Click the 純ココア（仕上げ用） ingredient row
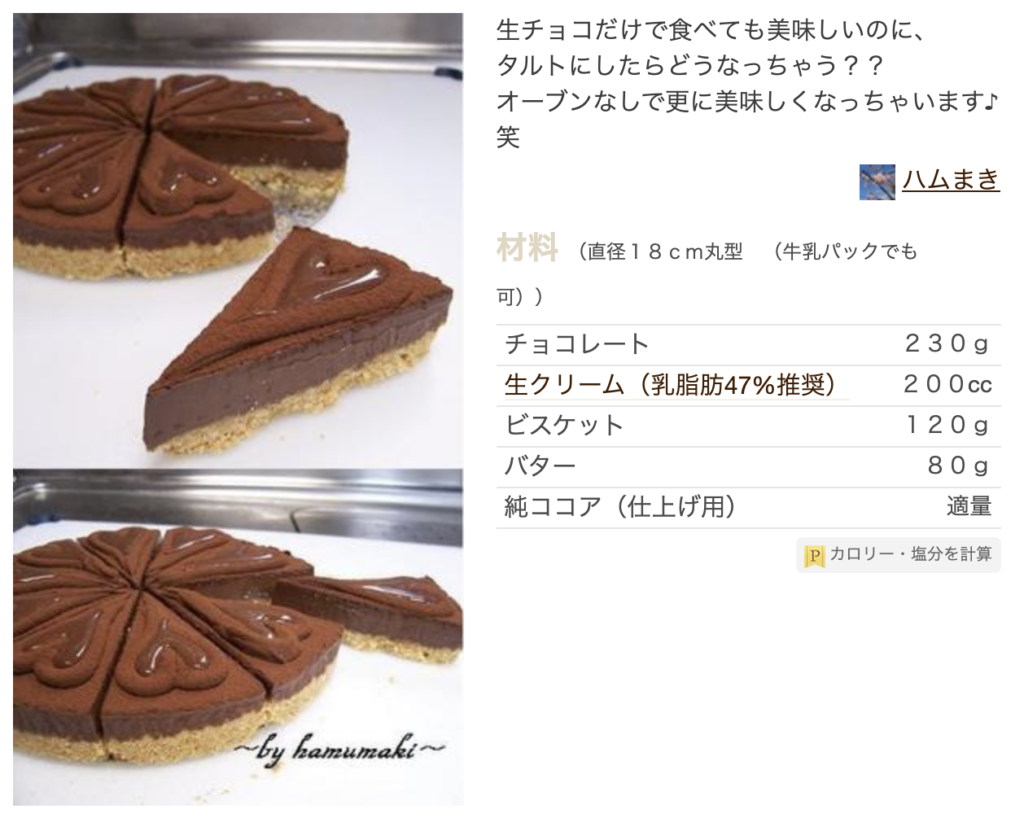Screen dimensions: 1024x822 748,507
